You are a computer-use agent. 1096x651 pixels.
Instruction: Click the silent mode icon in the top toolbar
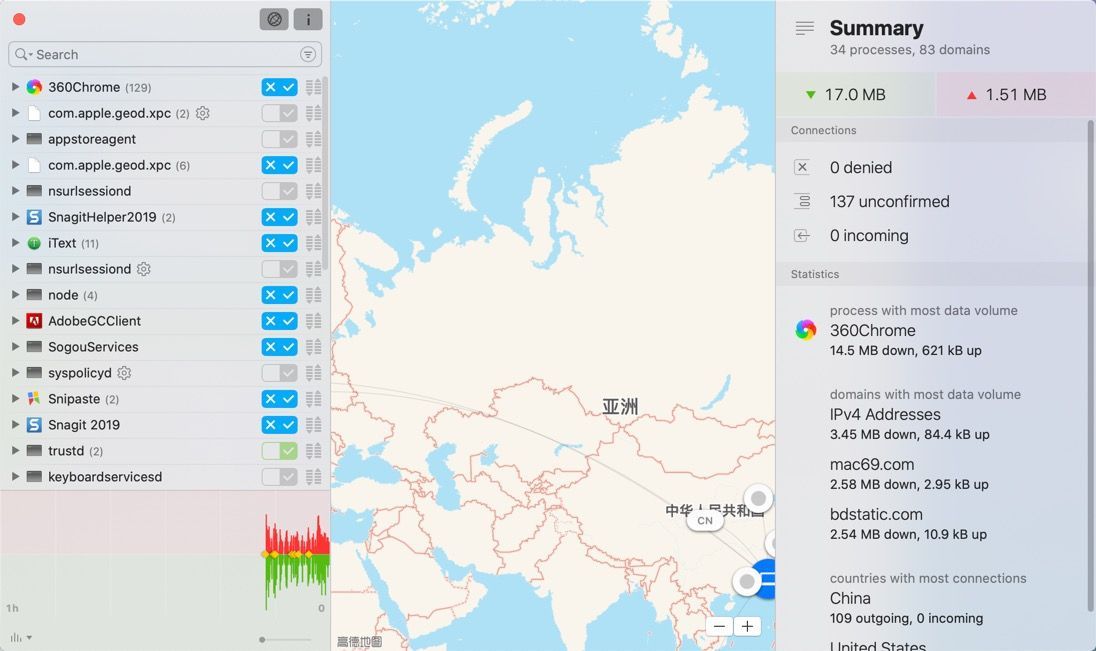click(274, 20)
